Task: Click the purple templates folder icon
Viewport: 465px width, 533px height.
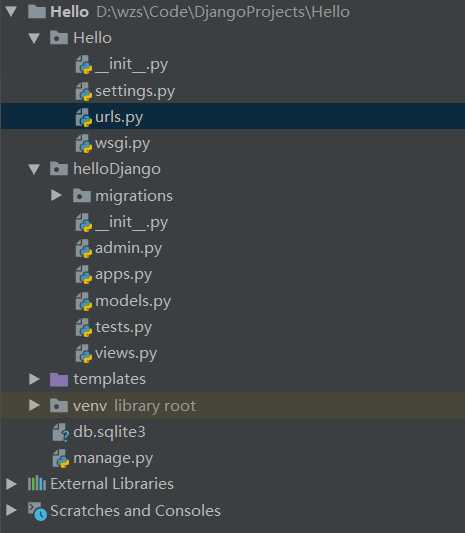Action: 59,379
